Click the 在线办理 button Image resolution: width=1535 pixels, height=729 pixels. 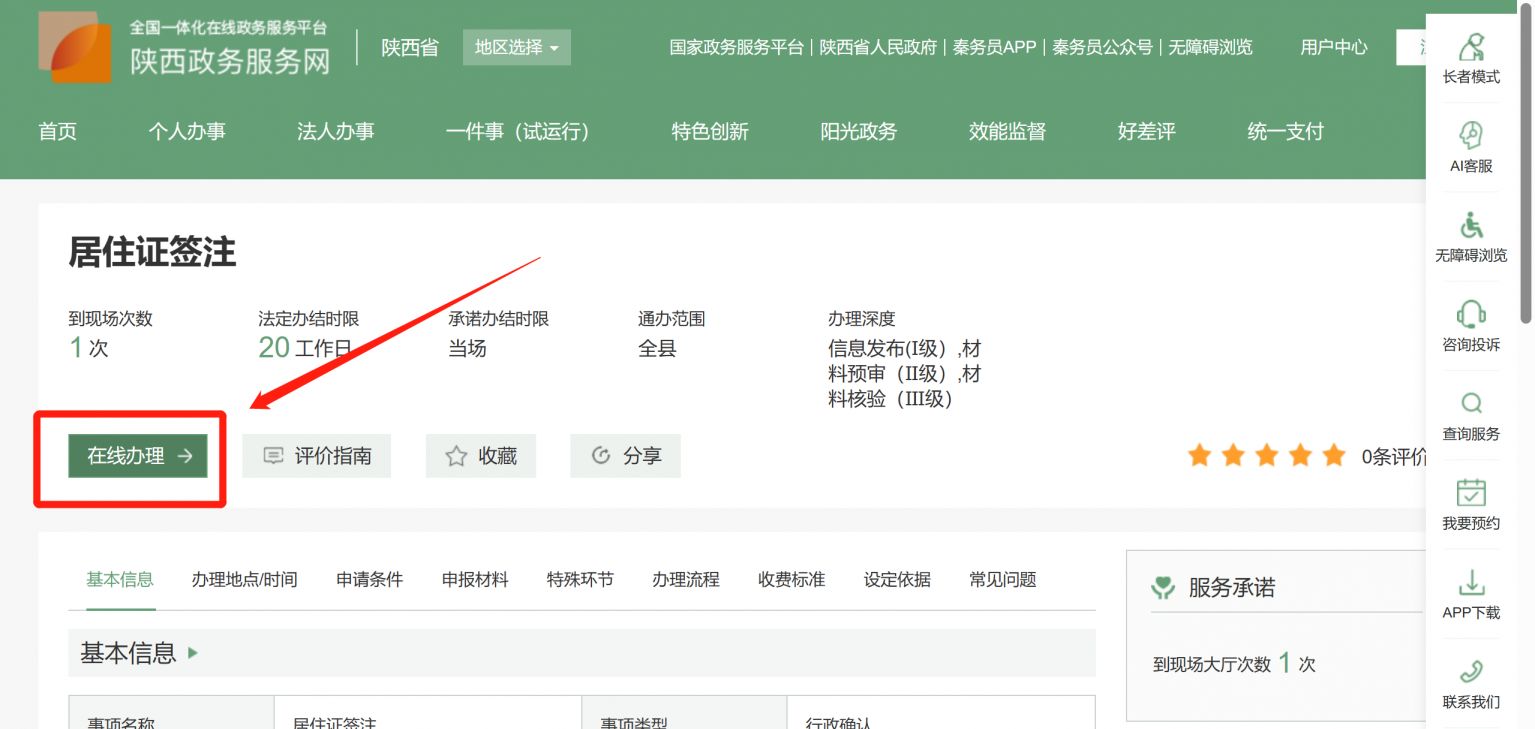point(138,456)
